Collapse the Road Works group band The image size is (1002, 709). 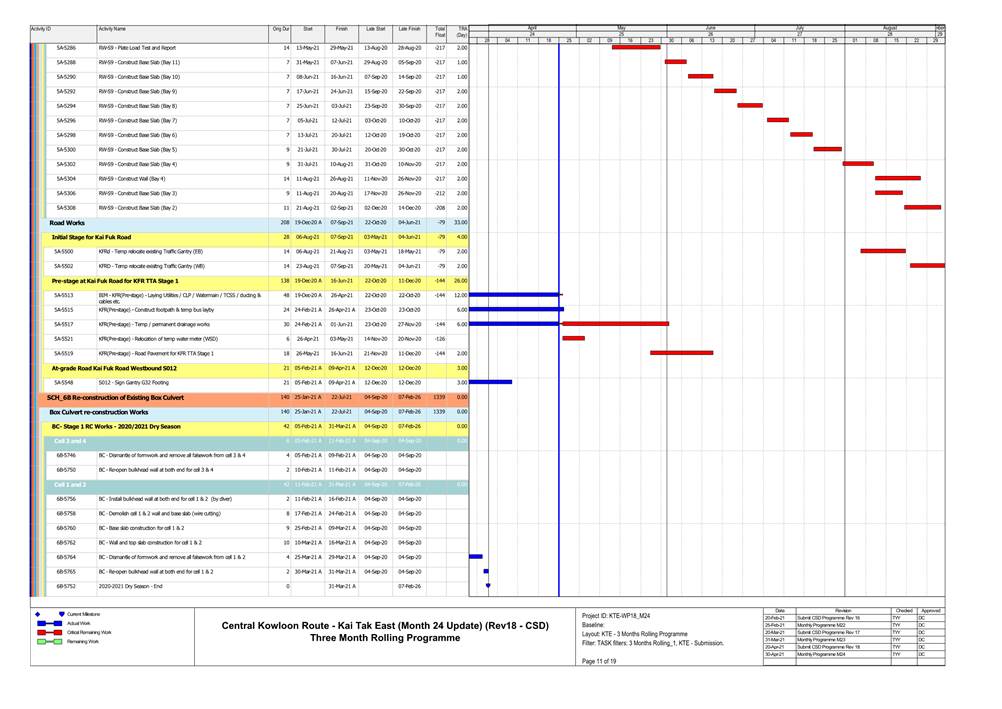(70, 222)
